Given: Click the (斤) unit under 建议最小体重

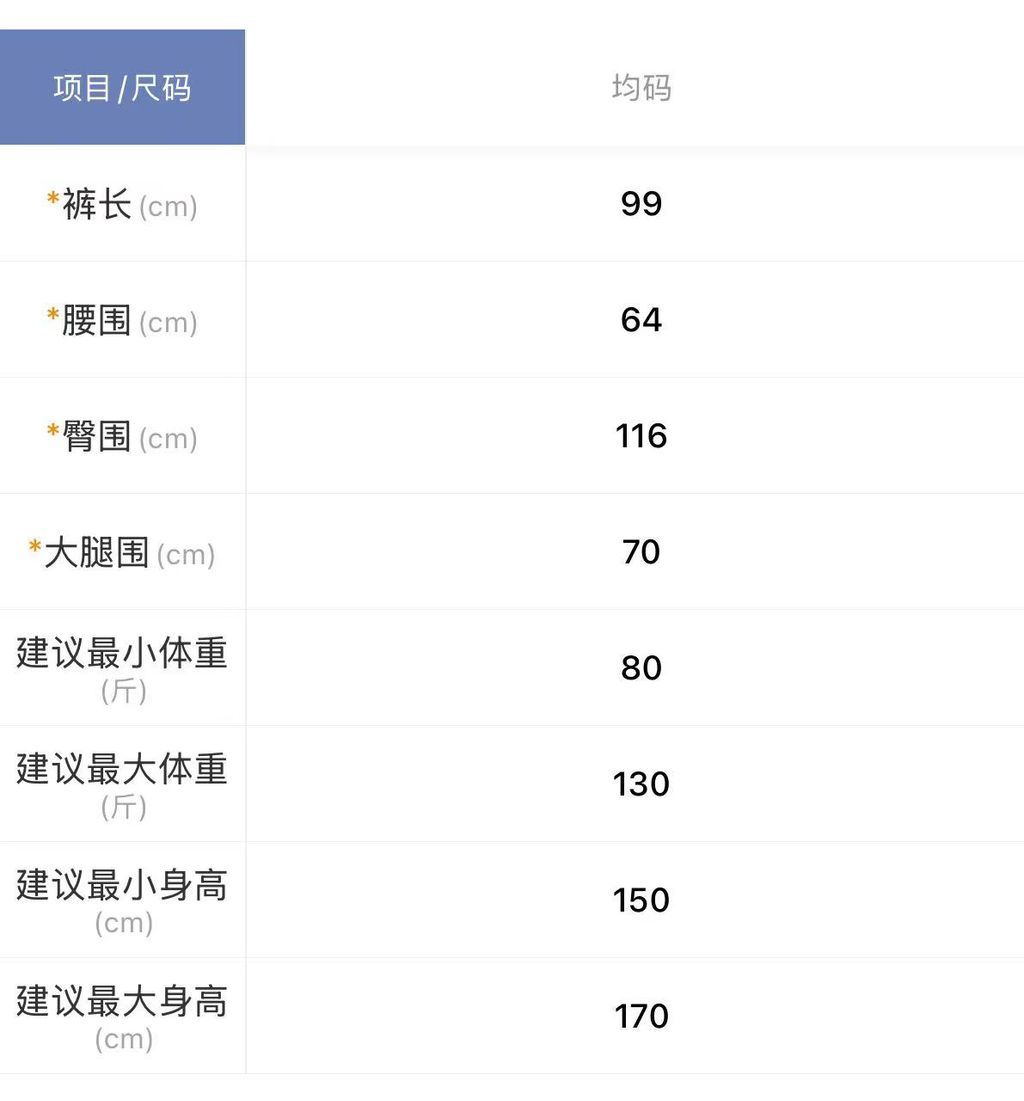Looking at the screenshot, I should (x=124, y=691).
